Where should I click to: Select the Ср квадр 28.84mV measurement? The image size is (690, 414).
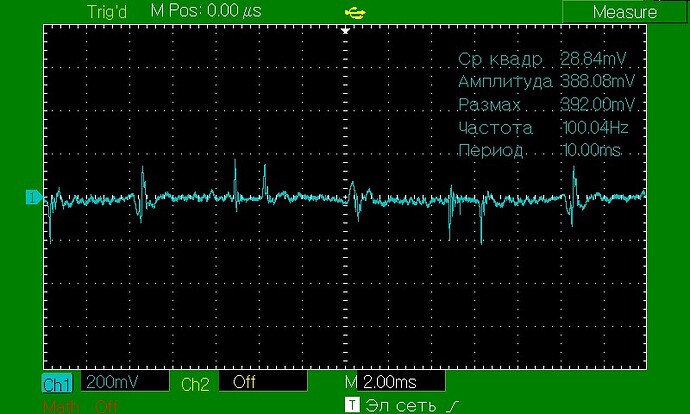[x=545, y=59]
